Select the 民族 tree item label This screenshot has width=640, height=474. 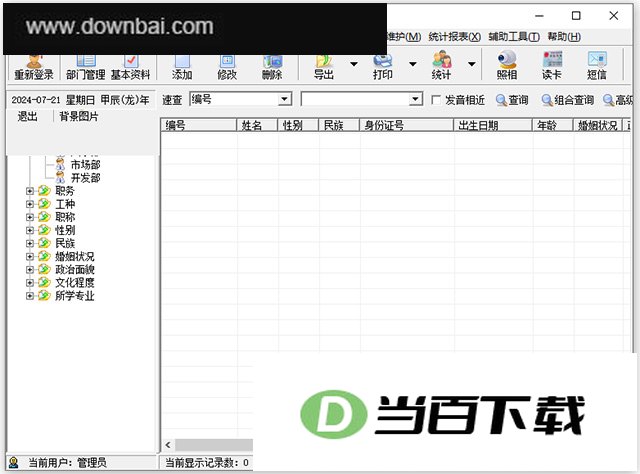pyautogui.click(x=65, y=243)
